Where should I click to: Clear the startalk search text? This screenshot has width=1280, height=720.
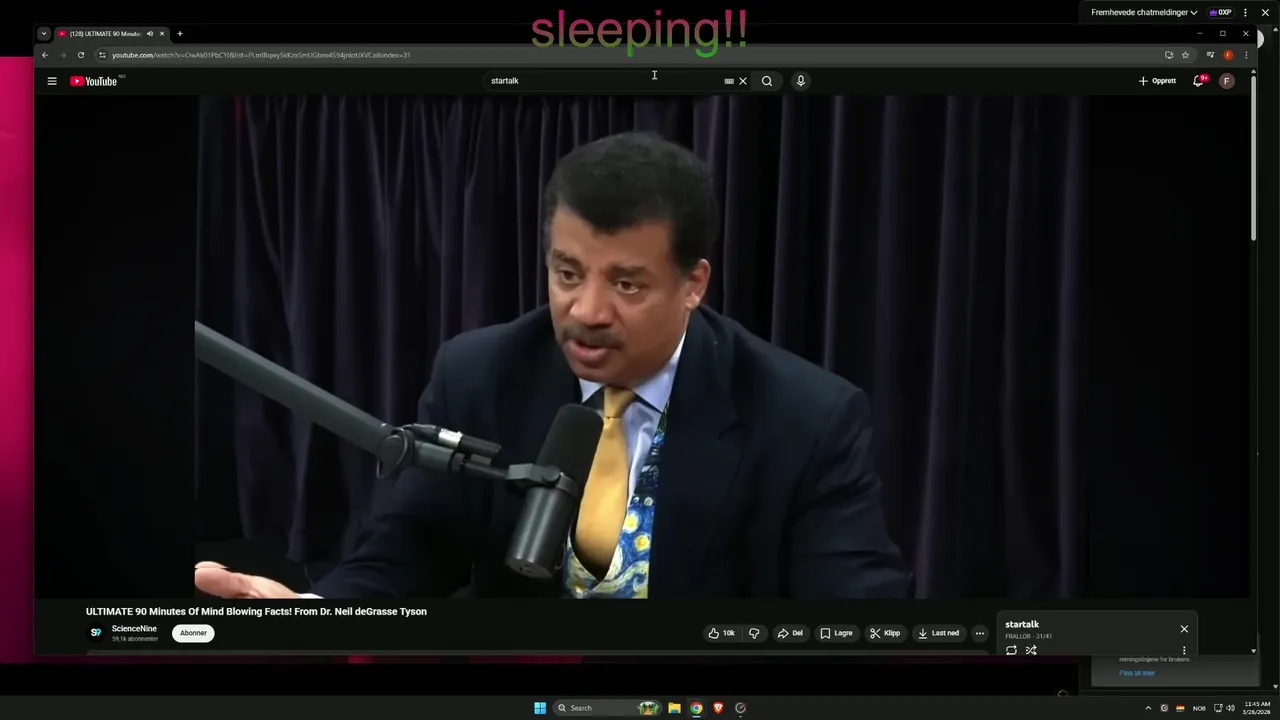pos(743,81)
